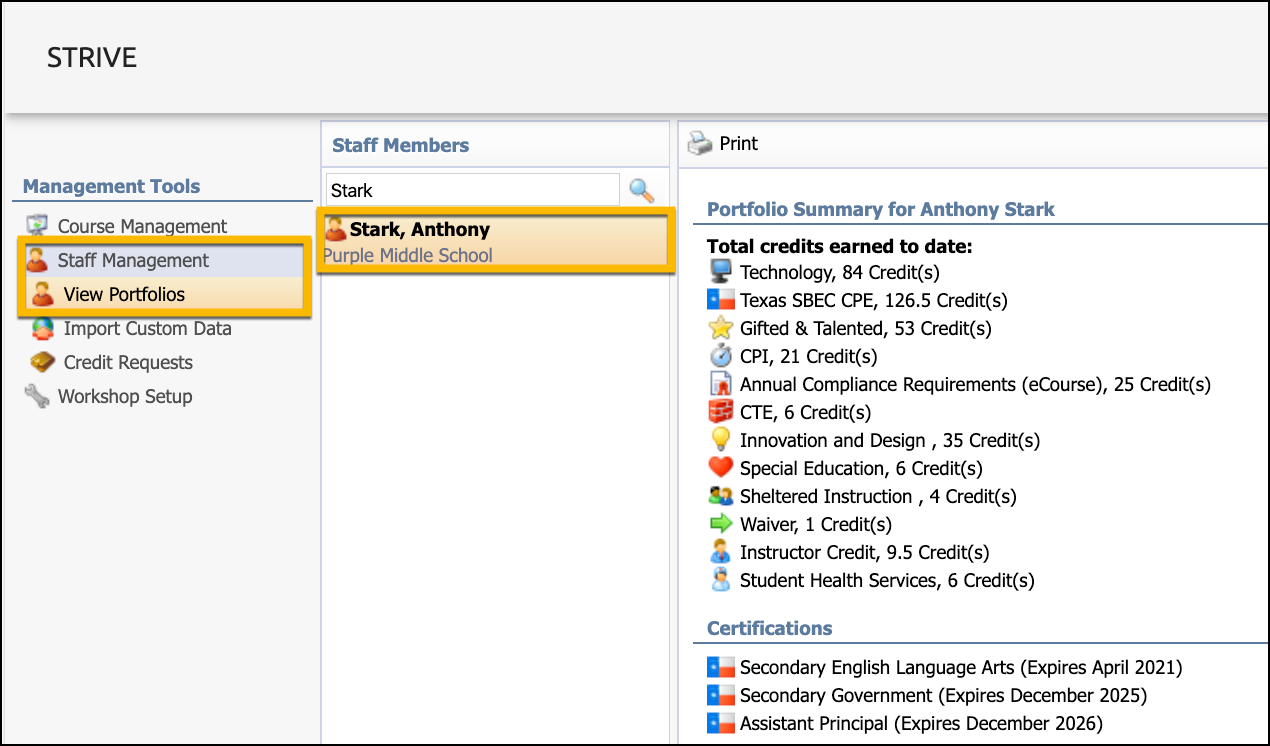
Task: Click inside the staff search field containing Stark
Action: point(473,190)
